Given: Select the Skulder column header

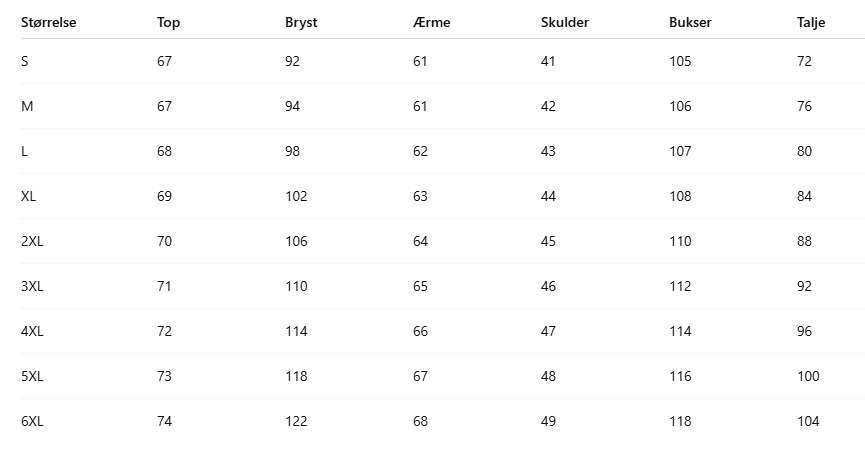Looking at the screenshot, I should (x=565, y=22).
